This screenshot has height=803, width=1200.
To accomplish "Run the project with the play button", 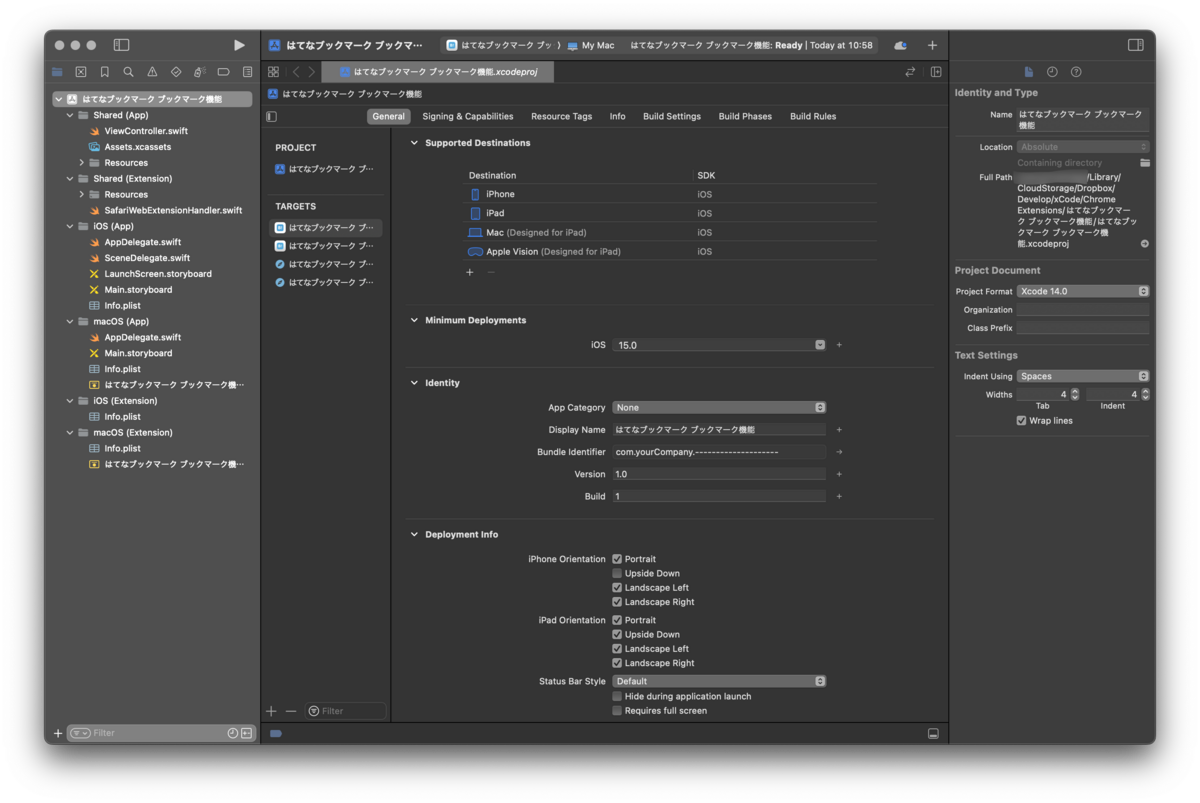I will point(238,45).
